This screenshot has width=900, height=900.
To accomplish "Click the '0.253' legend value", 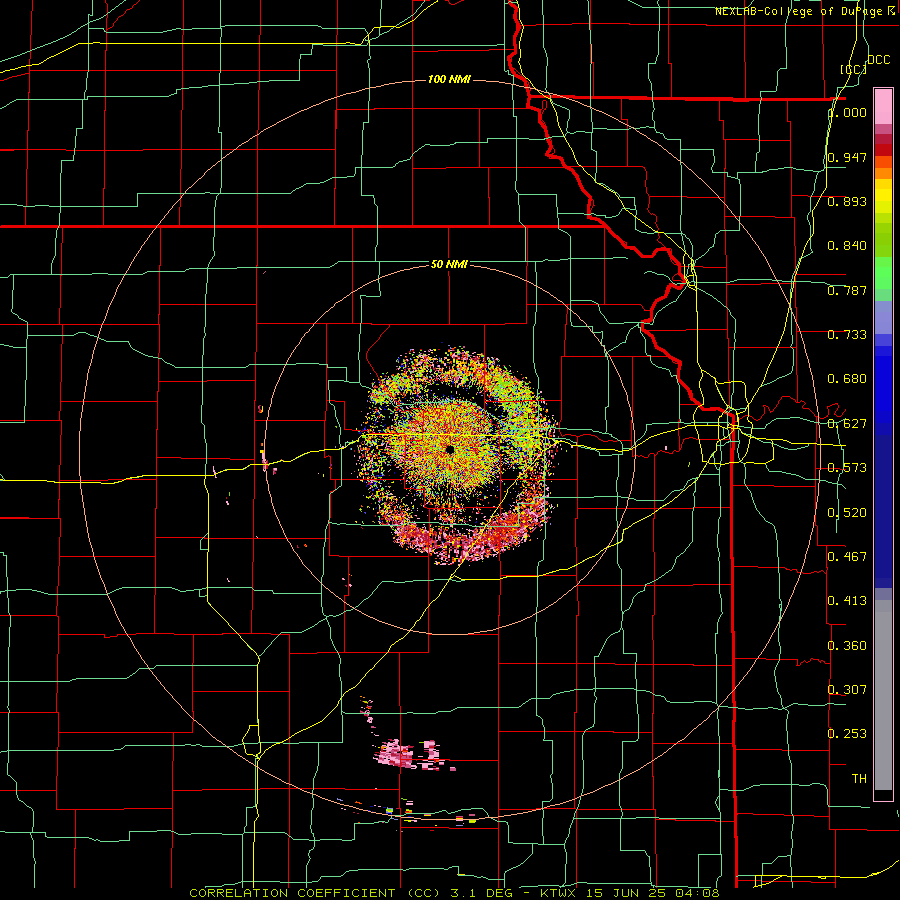I will coord(847,734).
